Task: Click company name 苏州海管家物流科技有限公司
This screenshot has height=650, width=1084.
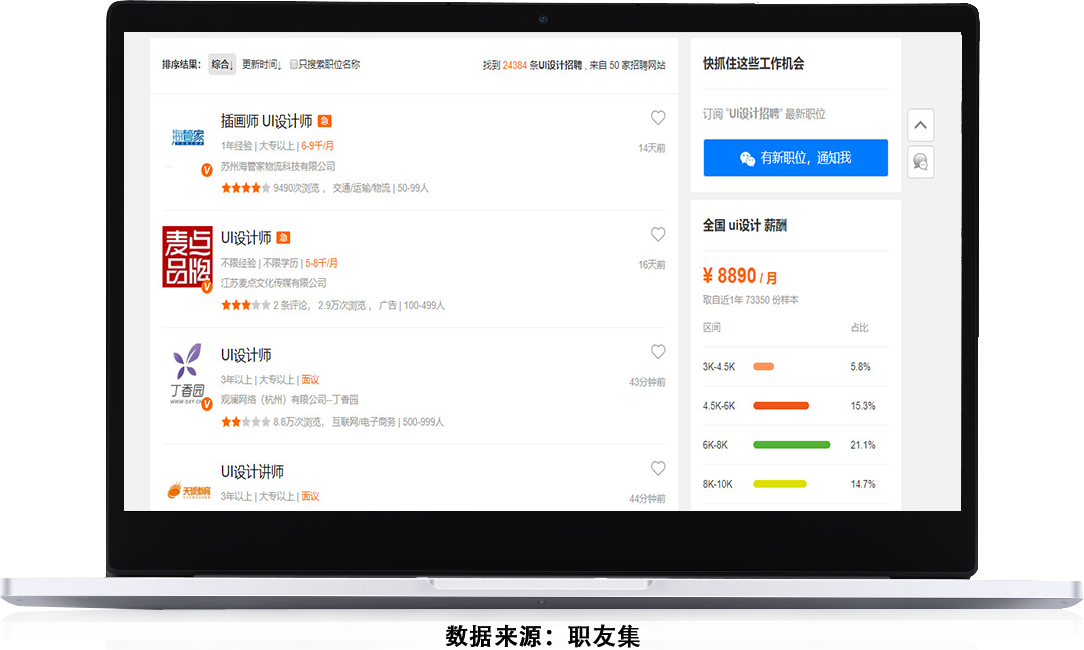Action: tap(278, 167)
